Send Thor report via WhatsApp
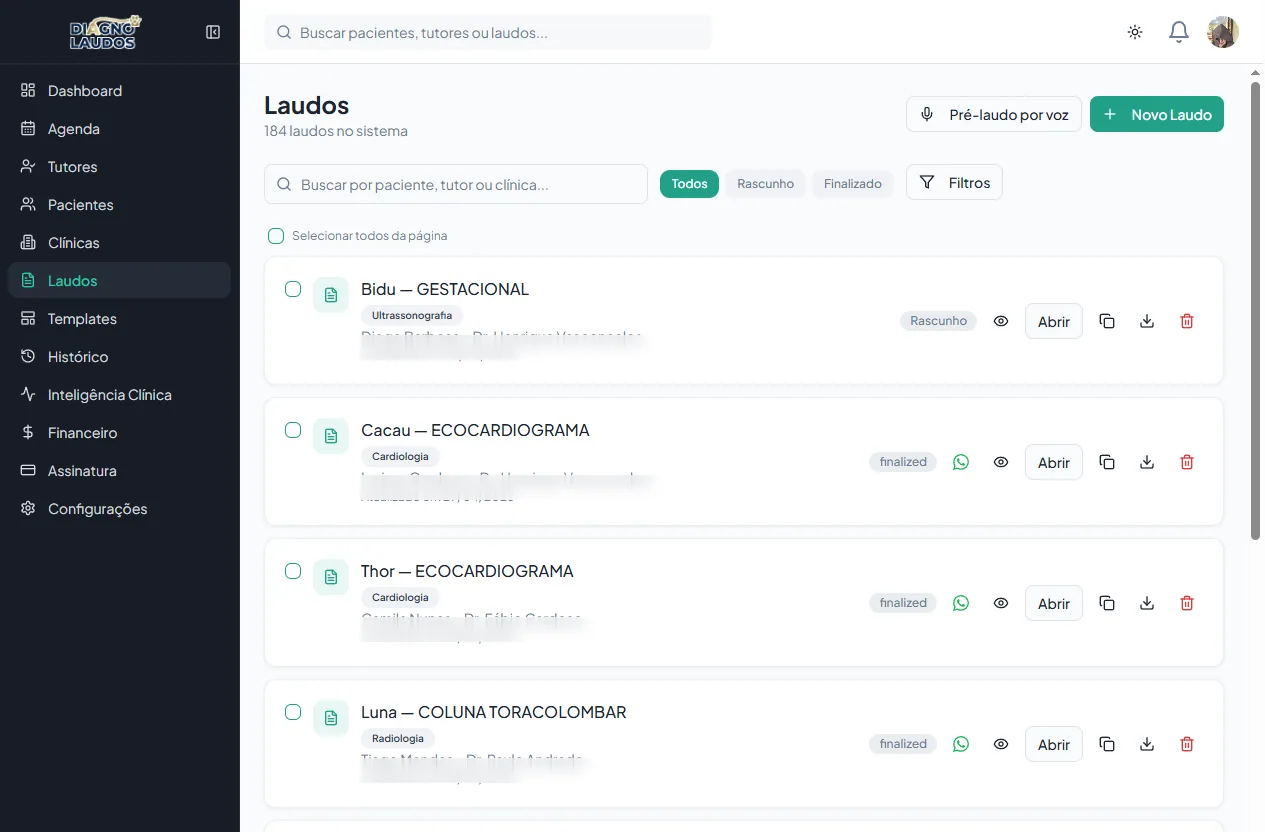The width and height of the screenshot is (1265, 832). [961, 603]
